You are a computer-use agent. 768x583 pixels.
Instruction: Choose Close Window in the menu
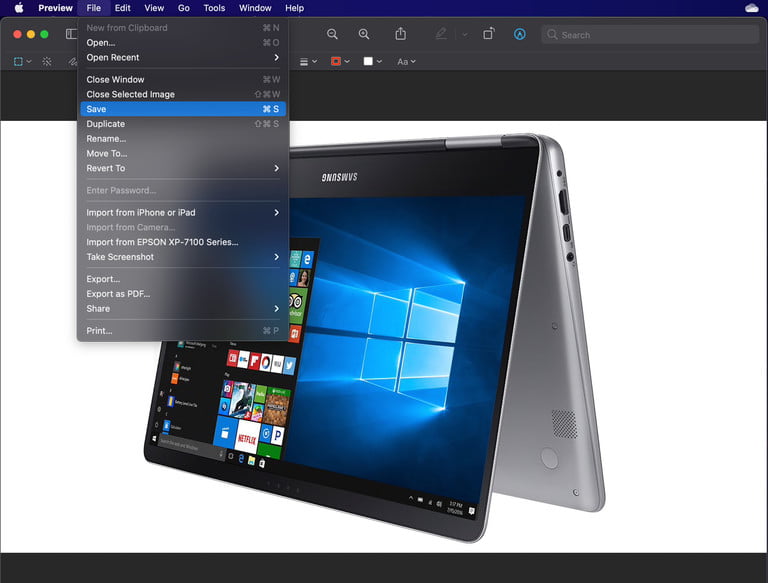point(183,79)
